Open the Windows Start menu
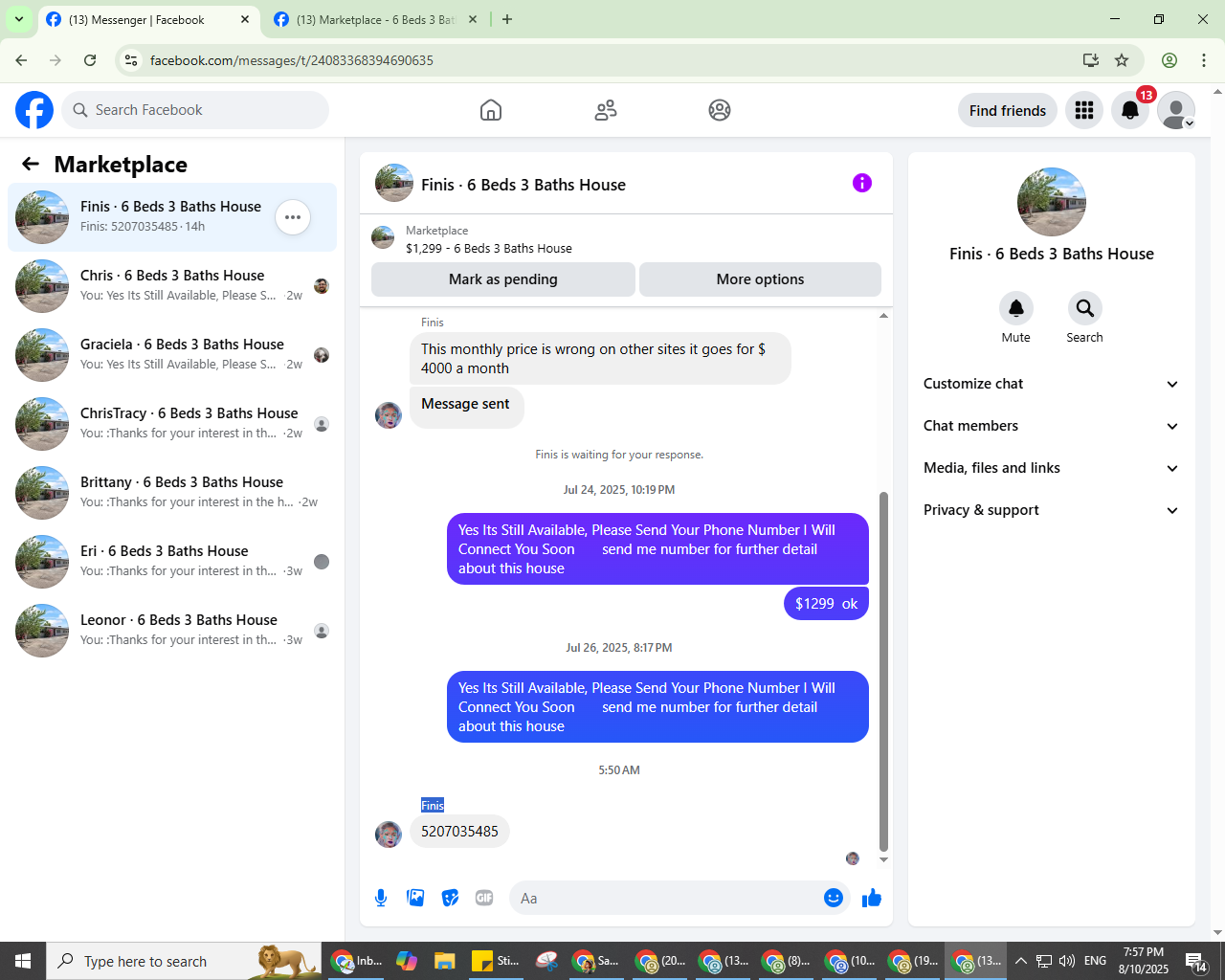Image resolution: width=1225 pixels, height=980 pixels. click(x=23, y=961)
